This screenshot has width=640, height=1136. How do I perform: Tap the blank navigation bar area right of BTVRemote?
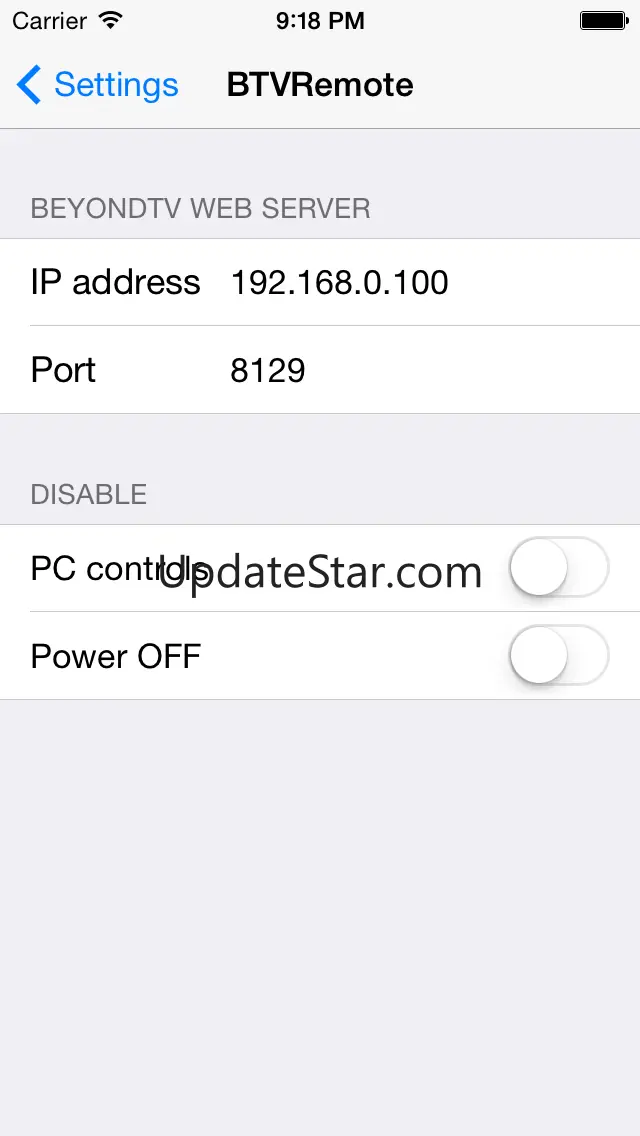pyautogui.click(x=530, y=85)
